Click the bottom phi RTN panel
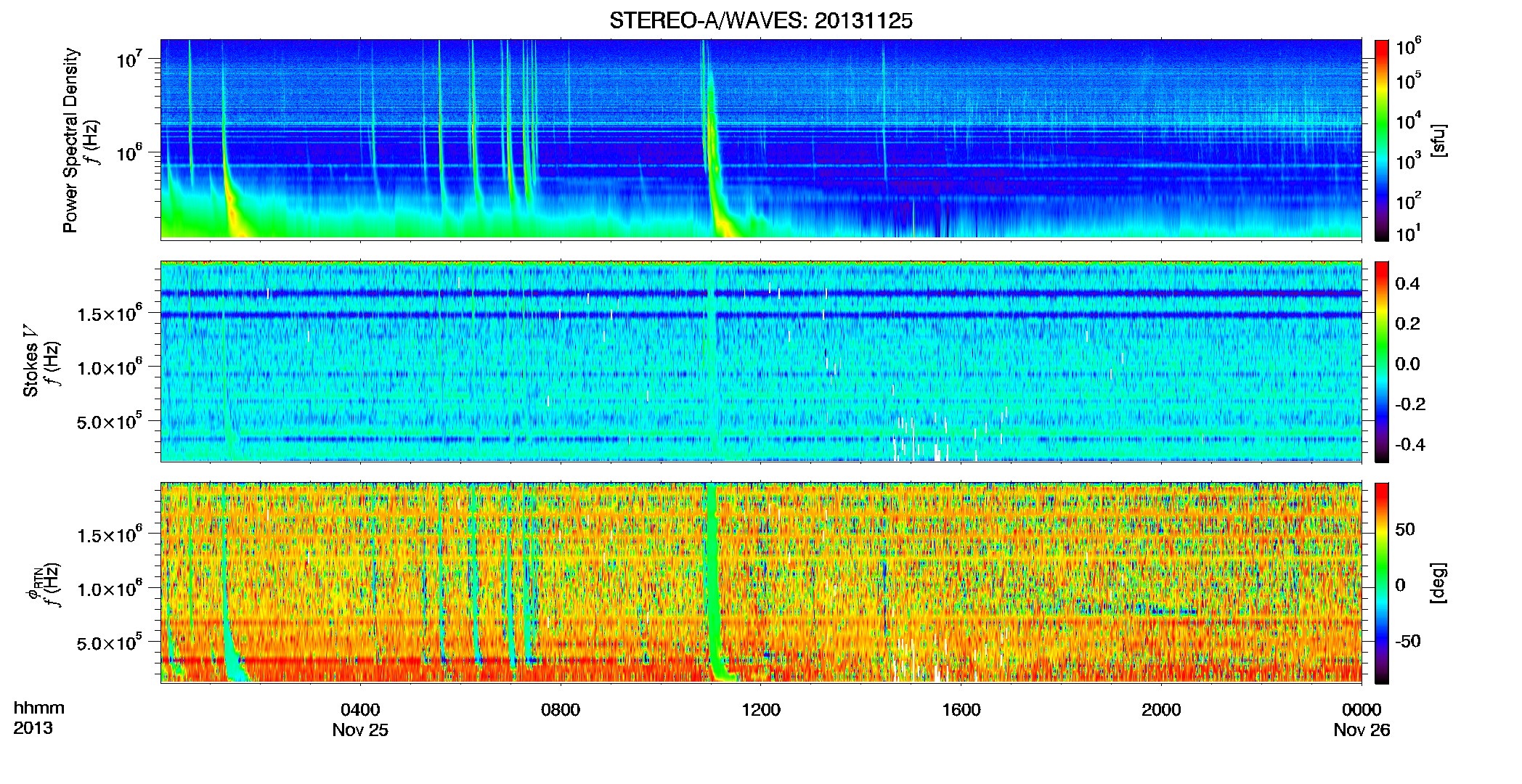Image resolution: width=1522 pixels, height=784 pixels. pos(761,583)
